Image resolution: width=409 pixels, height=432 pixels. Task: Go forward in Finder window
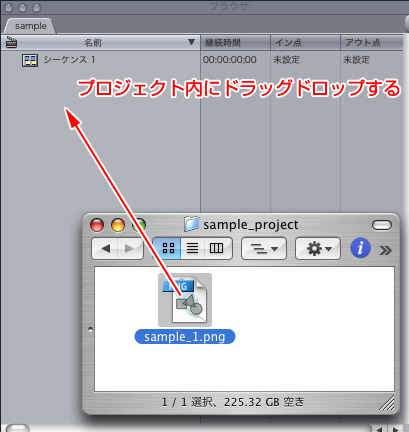(x=130, y=248)
